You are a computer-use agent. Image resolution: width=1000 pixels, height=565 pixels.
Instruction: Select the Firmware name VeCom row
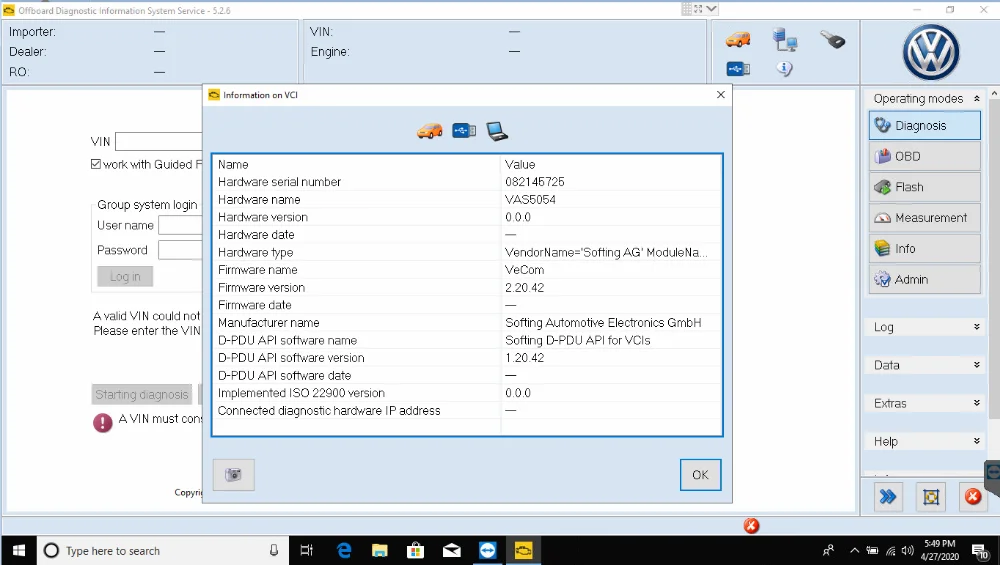pyautogui.click(x=467, y=270)
